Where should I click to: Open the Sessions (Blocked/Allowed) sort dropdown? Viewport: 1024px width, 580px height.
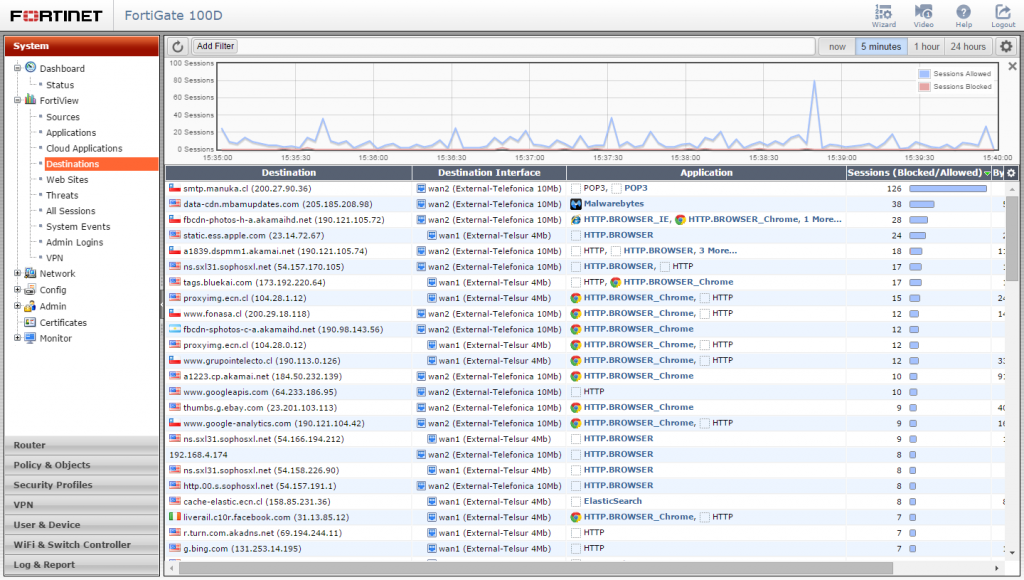tap(988, 173)
